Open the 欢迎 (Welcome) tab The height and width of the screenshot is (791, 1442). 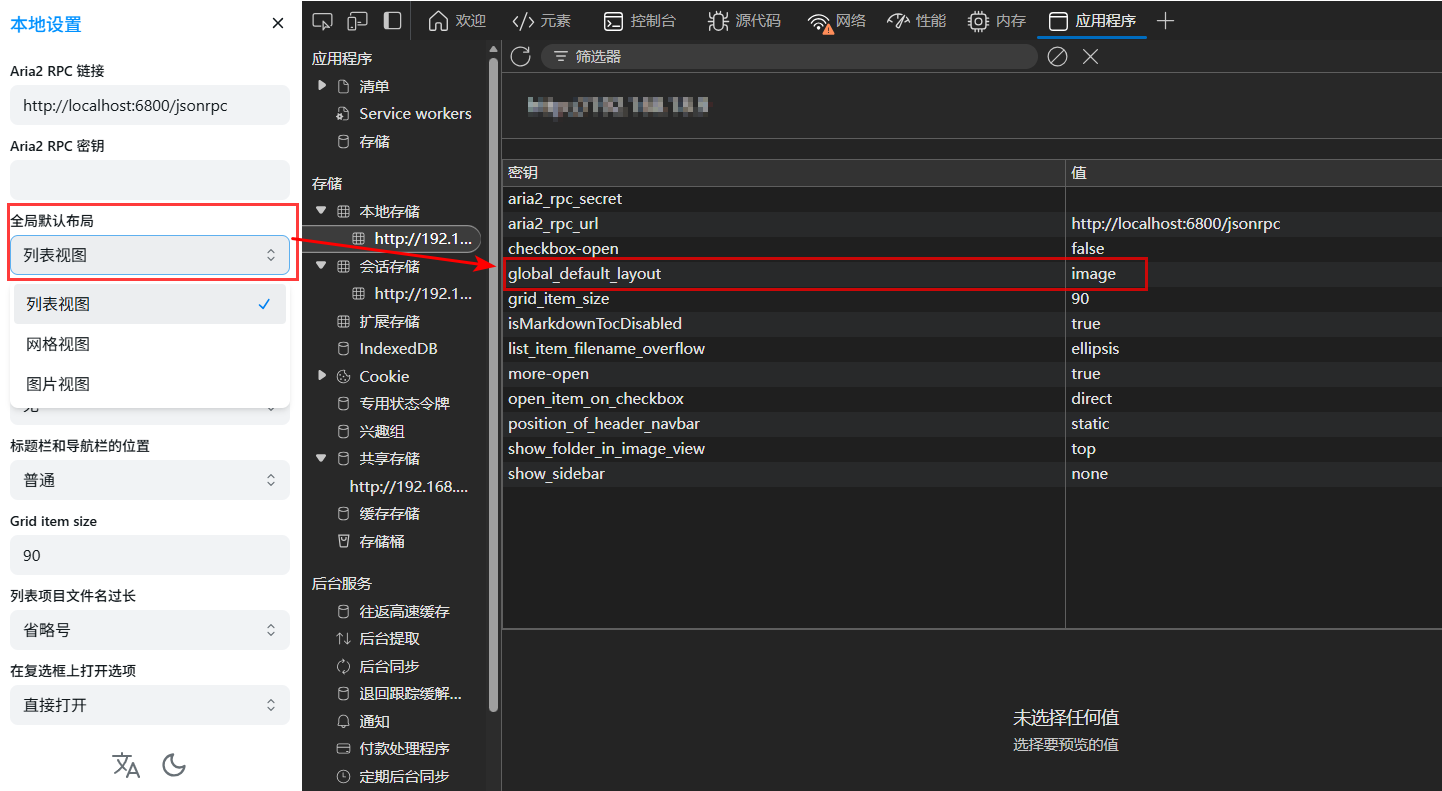(457, 21)
